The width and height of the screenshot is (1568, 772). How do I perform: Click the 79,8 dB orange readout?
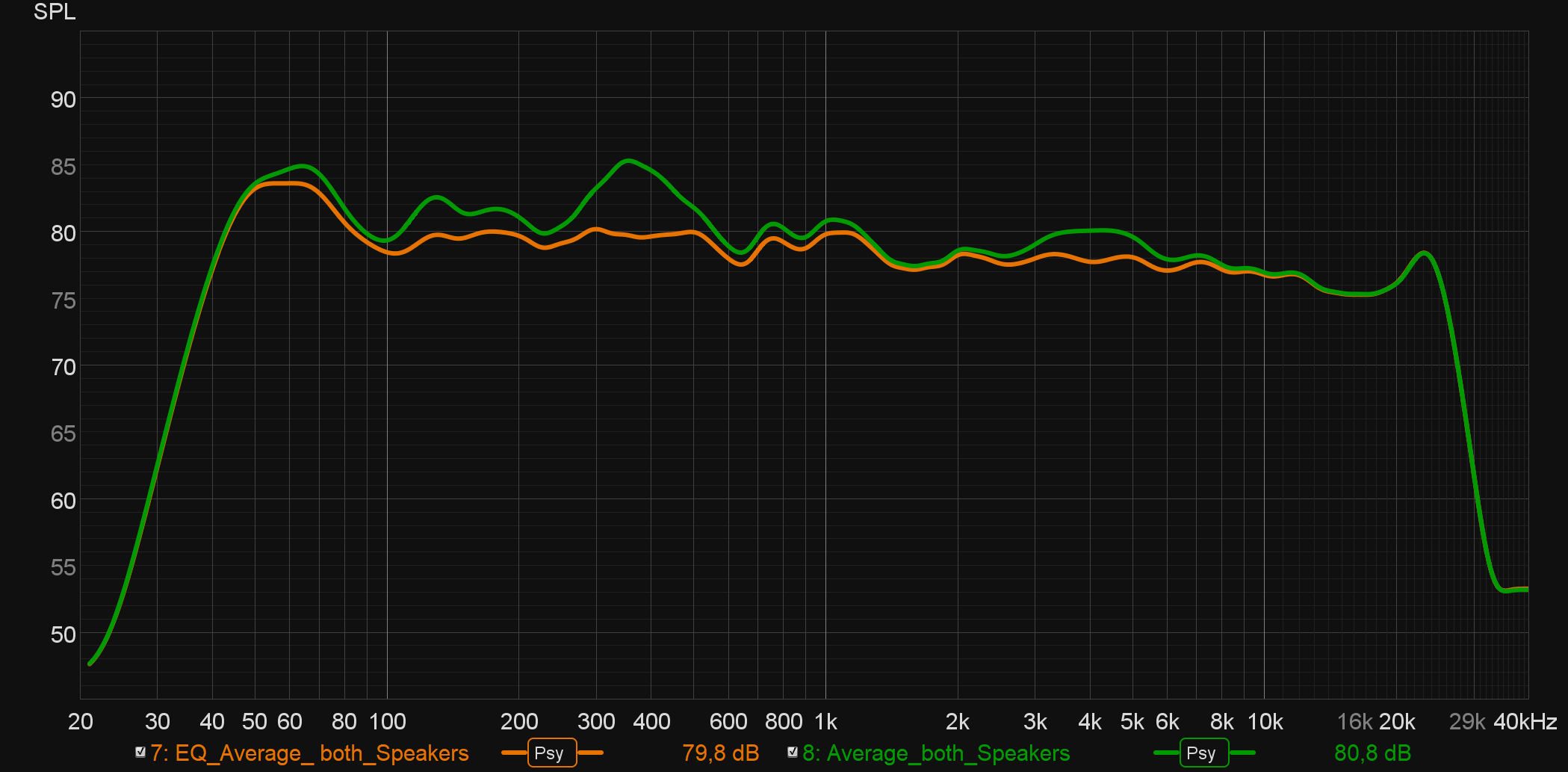[720, 753]
